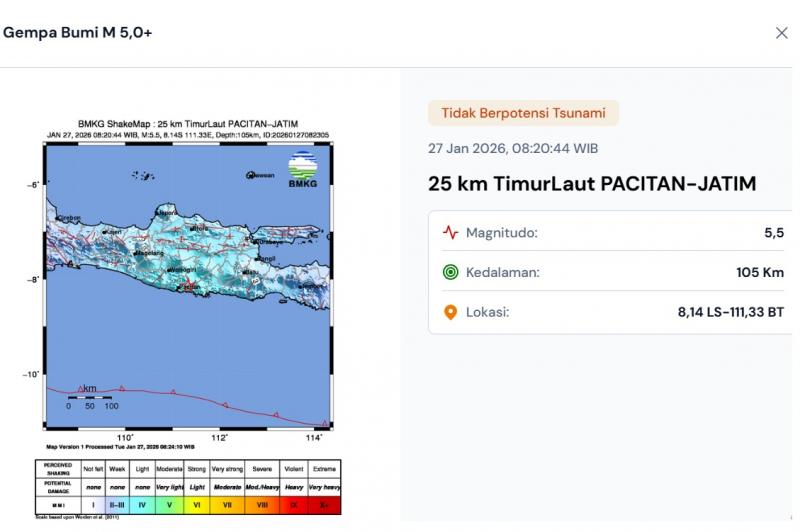Screen dimensions: 800x532
Task: Click the BMKG logo on the map
Action: (x=303, y=166)
